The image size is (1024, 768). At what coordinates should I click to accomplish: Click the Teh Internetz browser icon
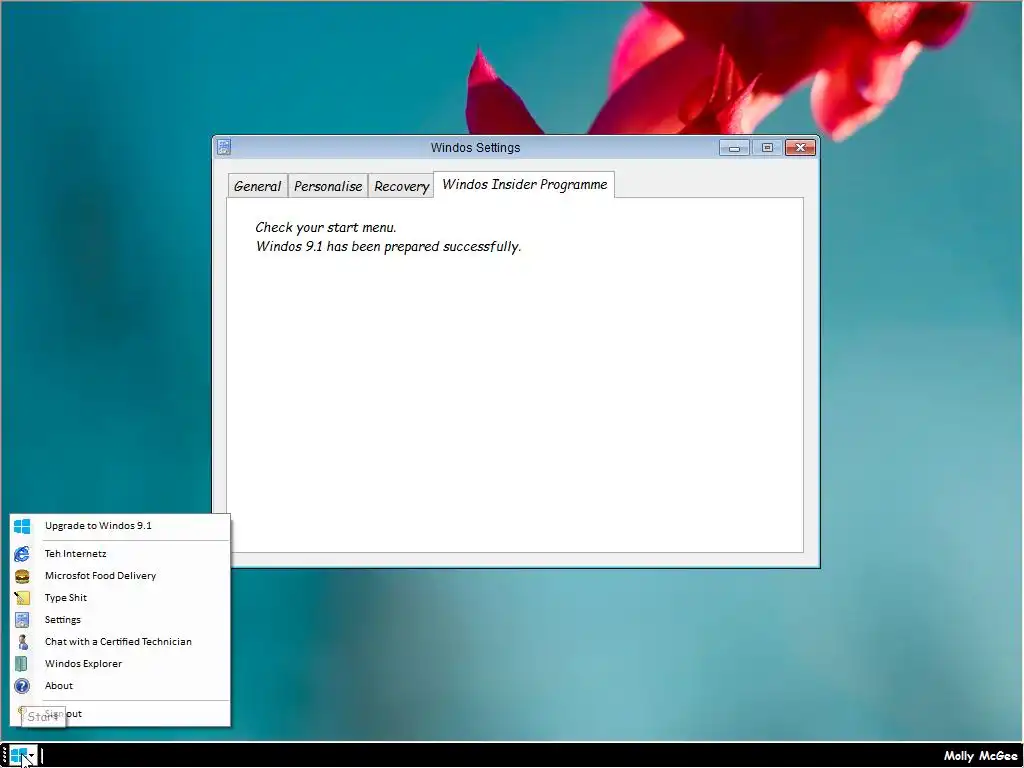(22, 554)
